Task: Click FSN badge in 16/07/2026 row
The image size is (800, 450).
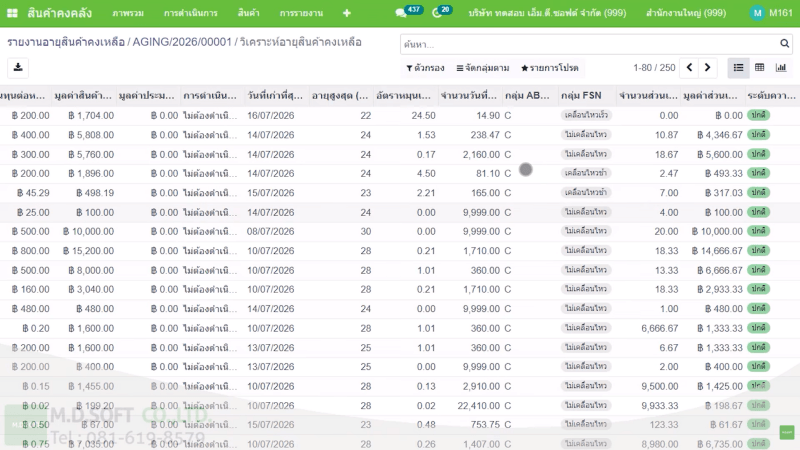Action: point(586,115)
